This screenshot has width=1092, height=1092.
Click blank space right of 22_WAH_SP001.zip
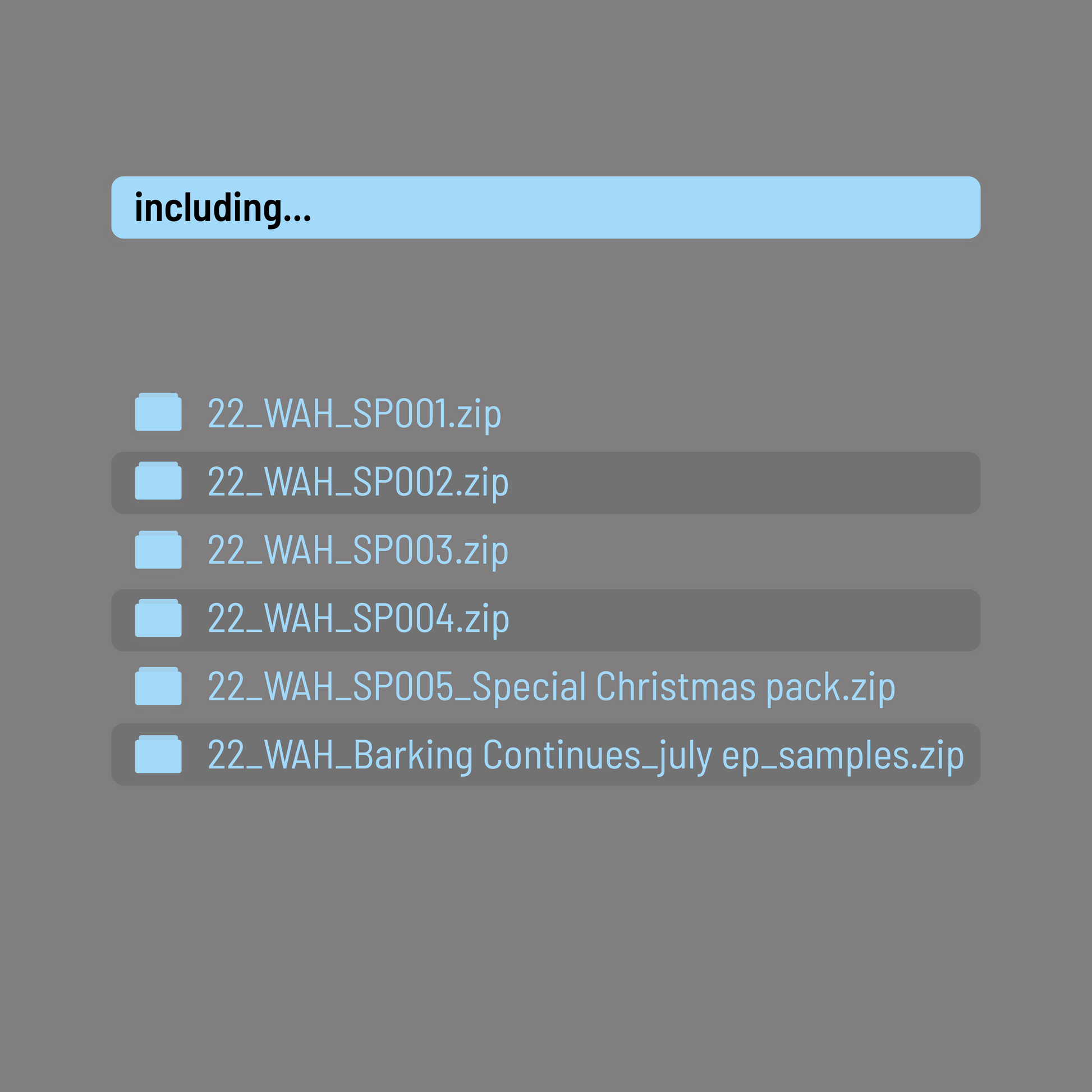(735, 414)
